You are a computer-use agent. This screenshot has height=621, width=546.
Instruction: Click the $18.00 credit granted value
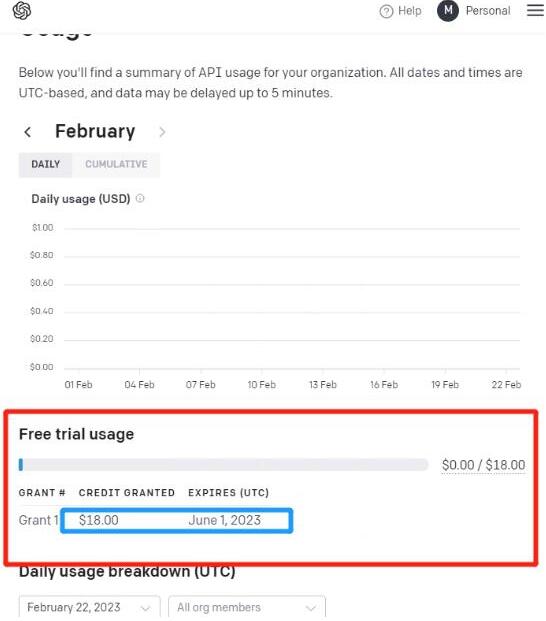point(99,520)
